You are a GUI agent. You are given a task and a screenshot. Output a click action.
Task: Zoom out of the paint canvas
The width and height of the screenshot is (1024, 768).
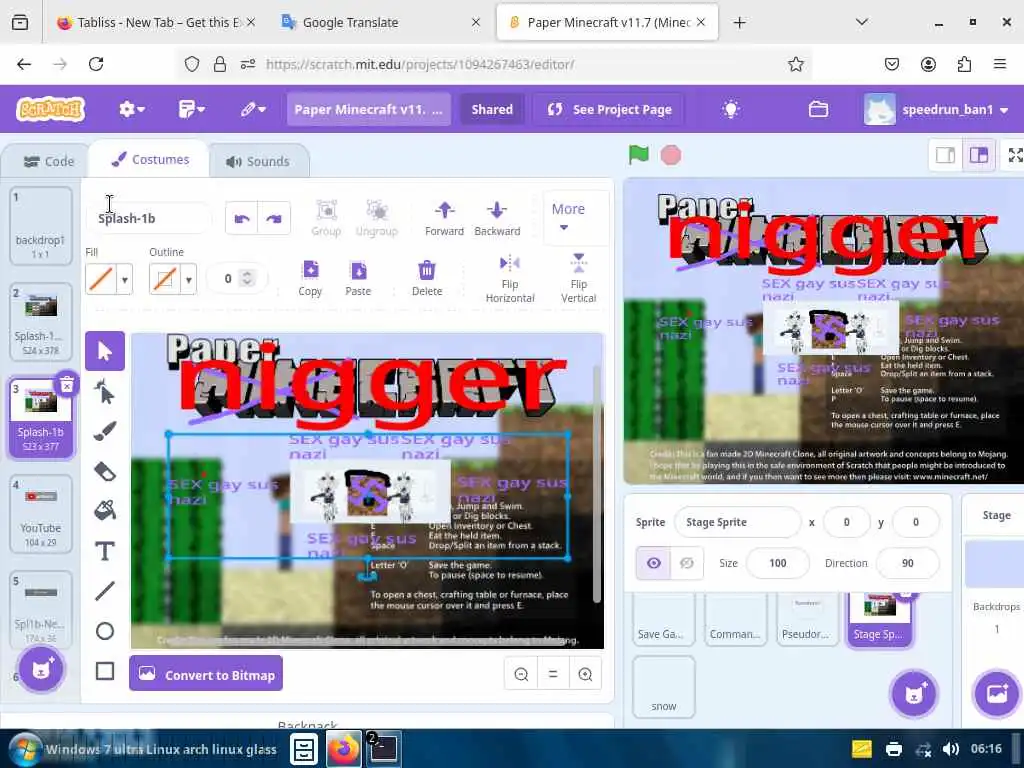(x=521, y=674)
